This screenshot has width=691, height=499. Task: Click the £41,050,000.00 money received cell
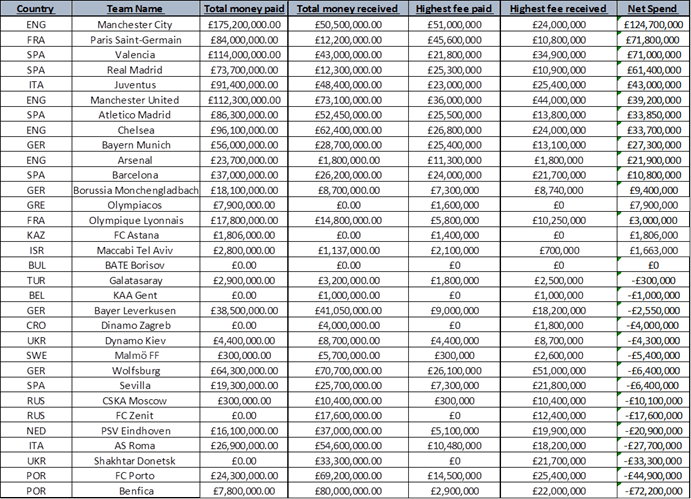[x=348, y=310]
